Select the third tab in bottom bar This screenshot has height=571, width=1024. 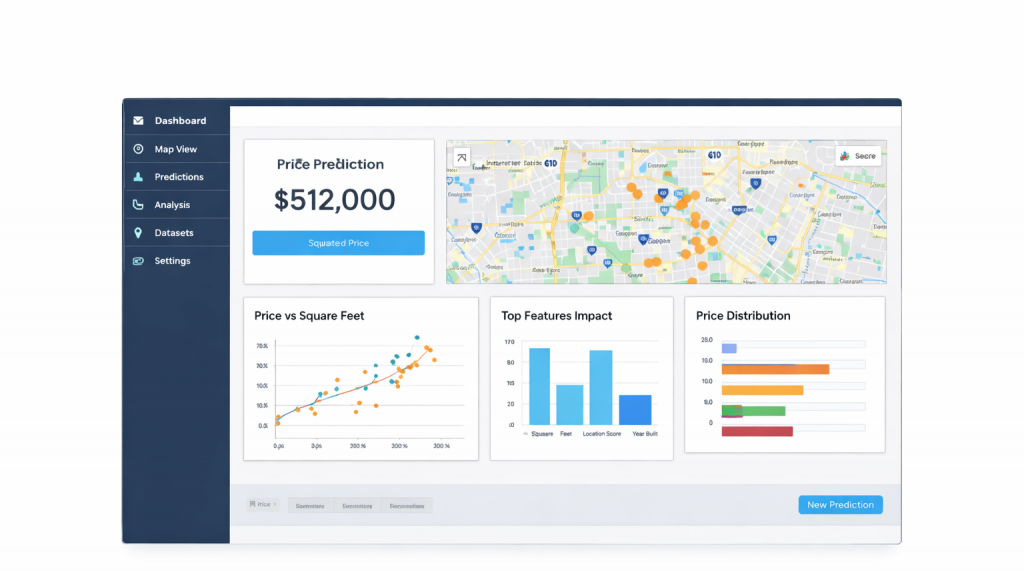406,506
